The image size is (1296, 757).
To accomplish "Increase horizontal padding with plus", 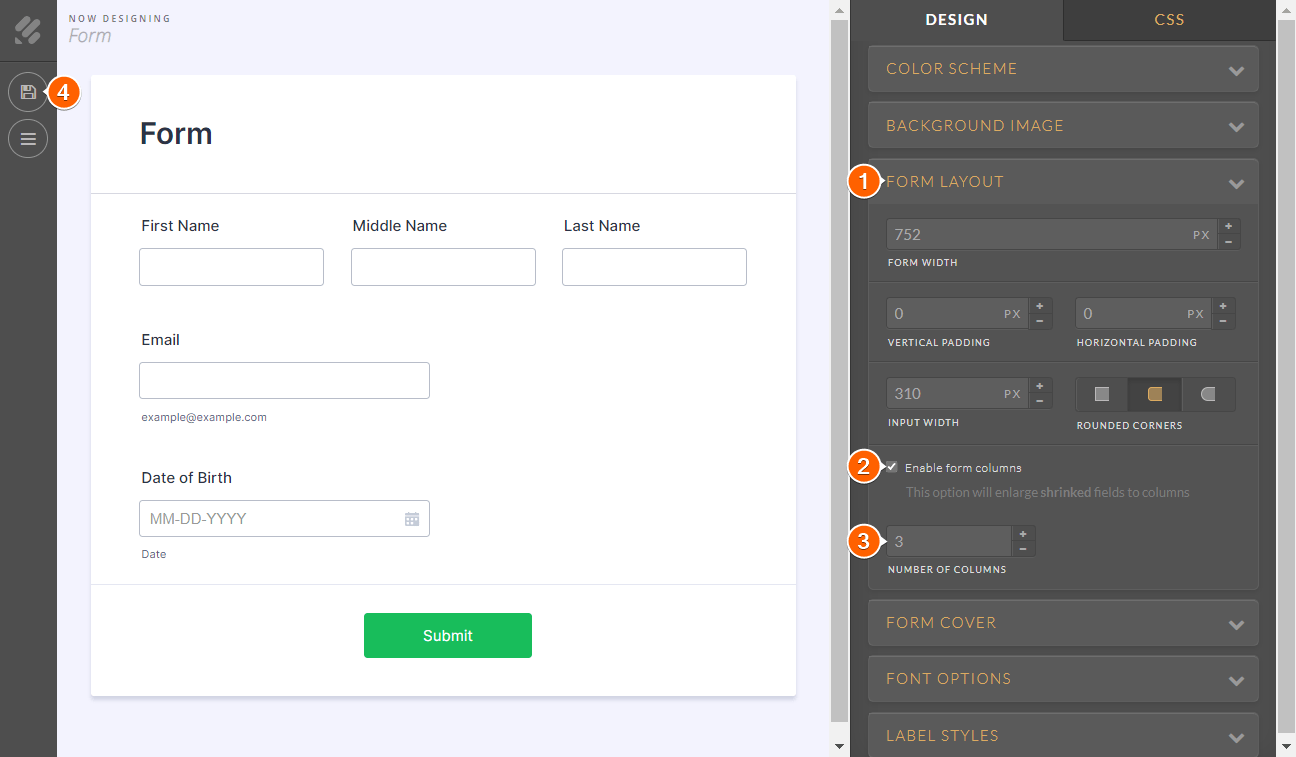I will tap(1224, 306).
